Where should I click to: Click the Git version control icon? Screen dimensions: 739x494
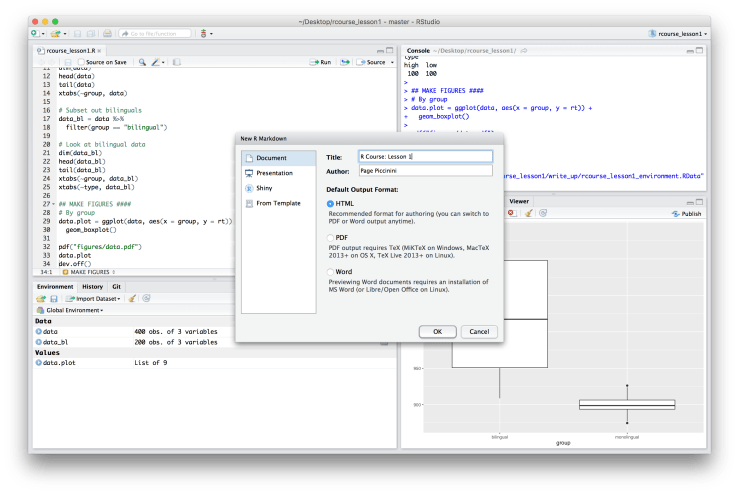204,33
